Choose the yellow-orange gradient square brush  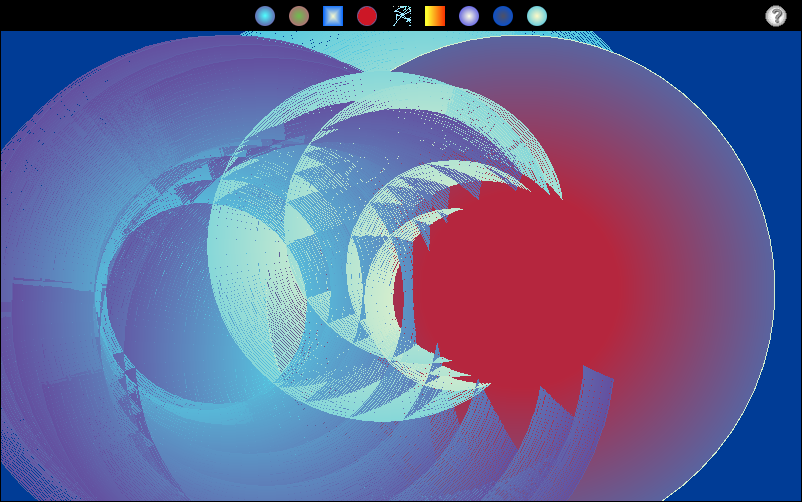tap(435, 16)
